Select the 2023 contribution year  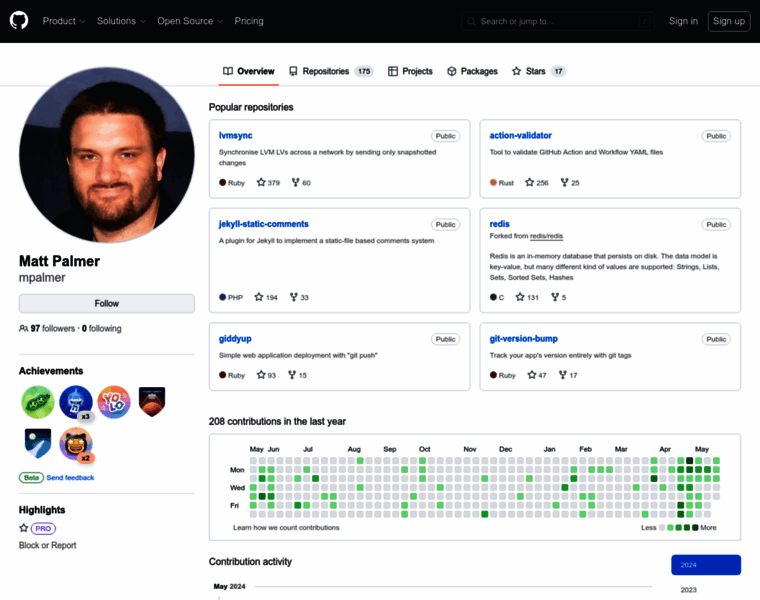(688, 590)
